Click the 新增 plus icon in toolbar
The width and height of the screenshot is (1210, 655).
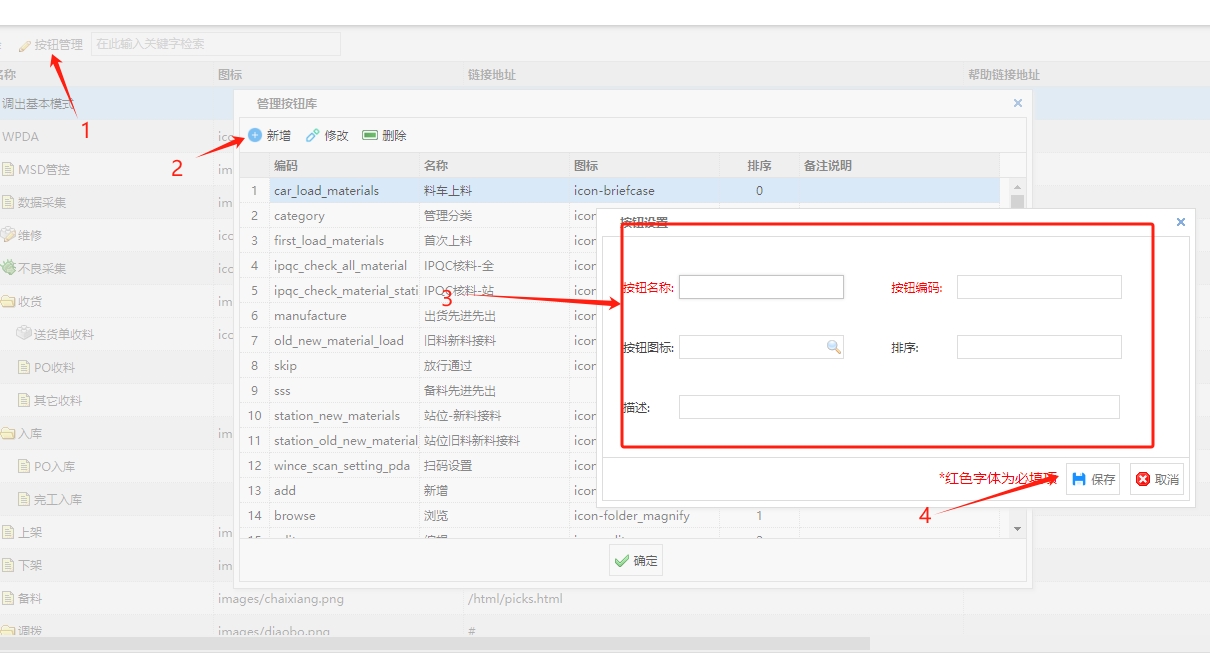click(255, 135)
